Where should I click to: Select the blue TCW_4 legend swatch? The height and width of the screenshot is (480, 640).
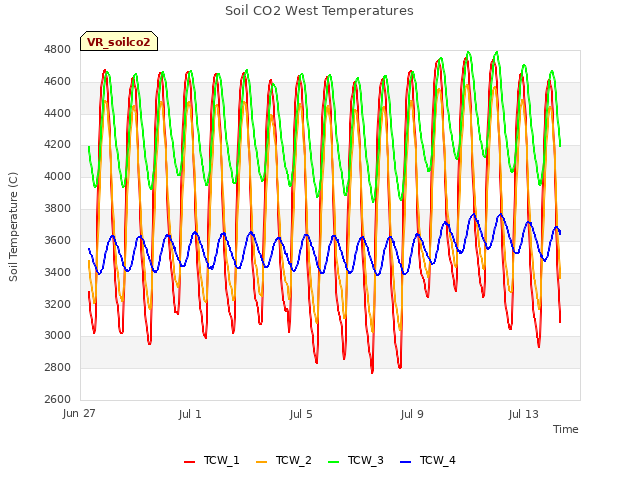click(405, 462)
